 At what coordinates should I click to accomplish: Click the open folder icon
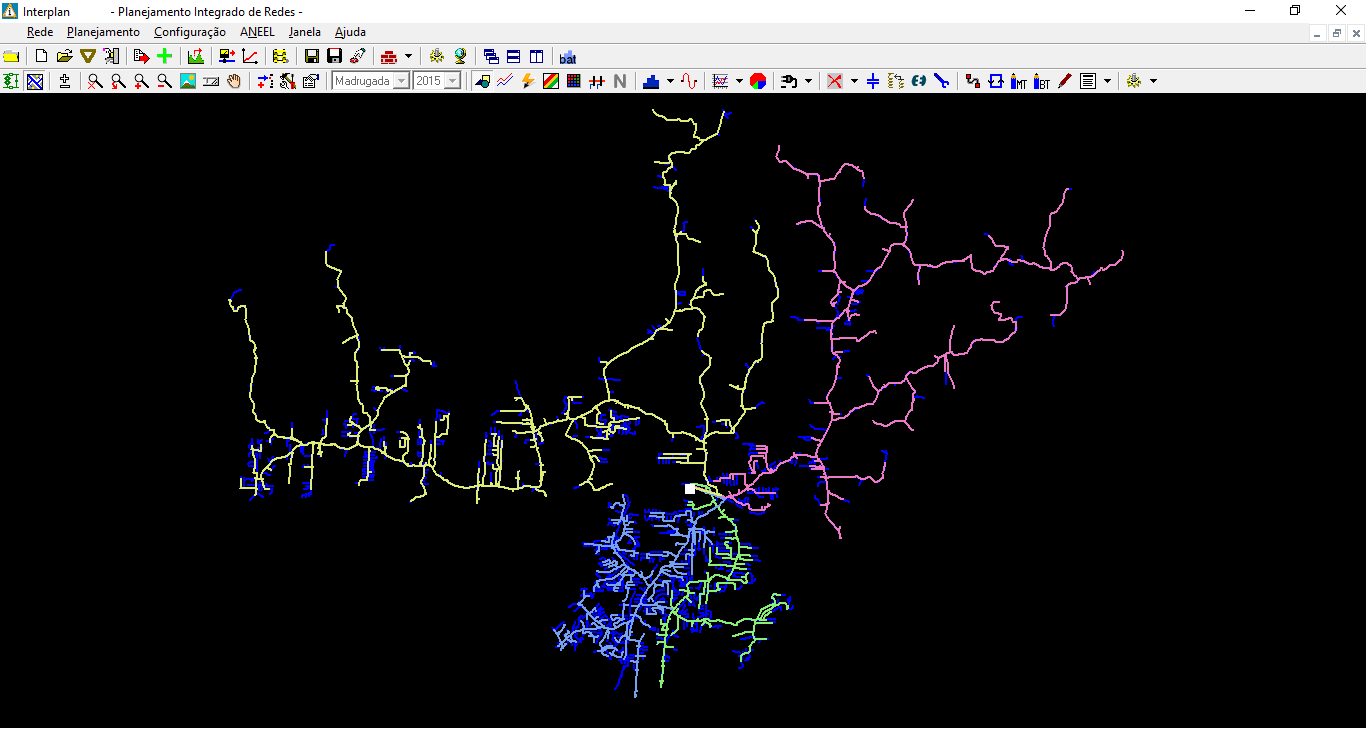[65, 57]
